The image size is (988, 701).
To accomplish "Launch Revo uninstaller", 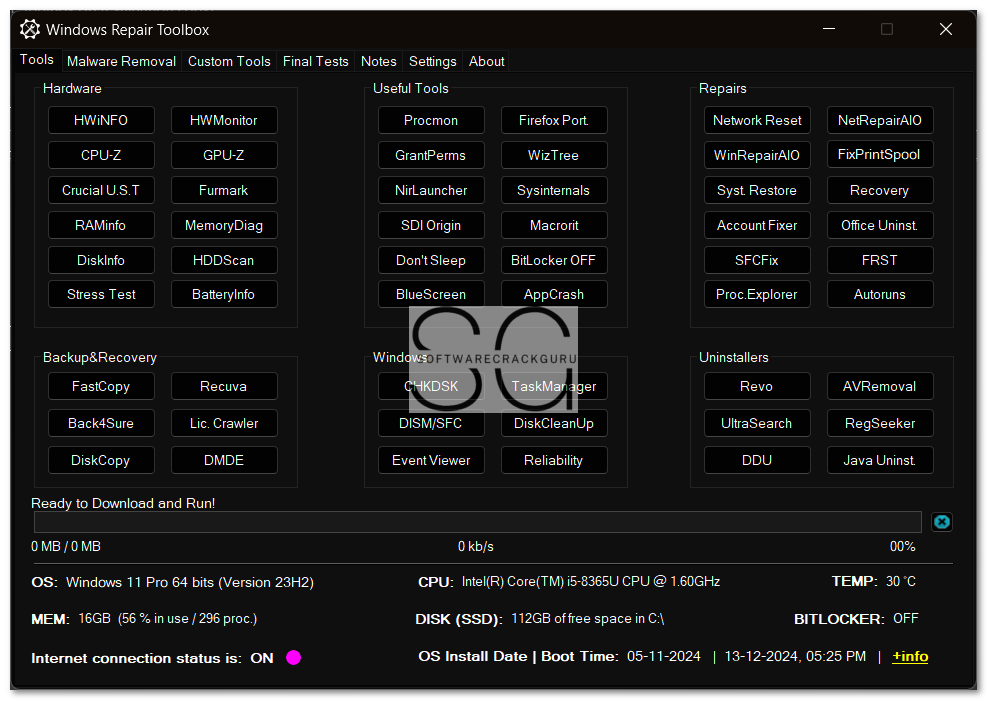I will coord(757,386).
